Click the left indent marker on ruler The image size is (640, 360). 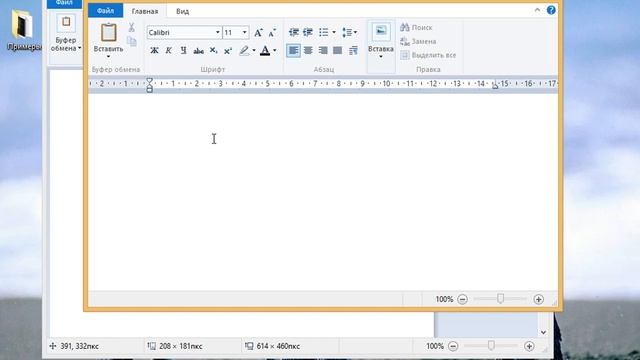click(149, 85)
